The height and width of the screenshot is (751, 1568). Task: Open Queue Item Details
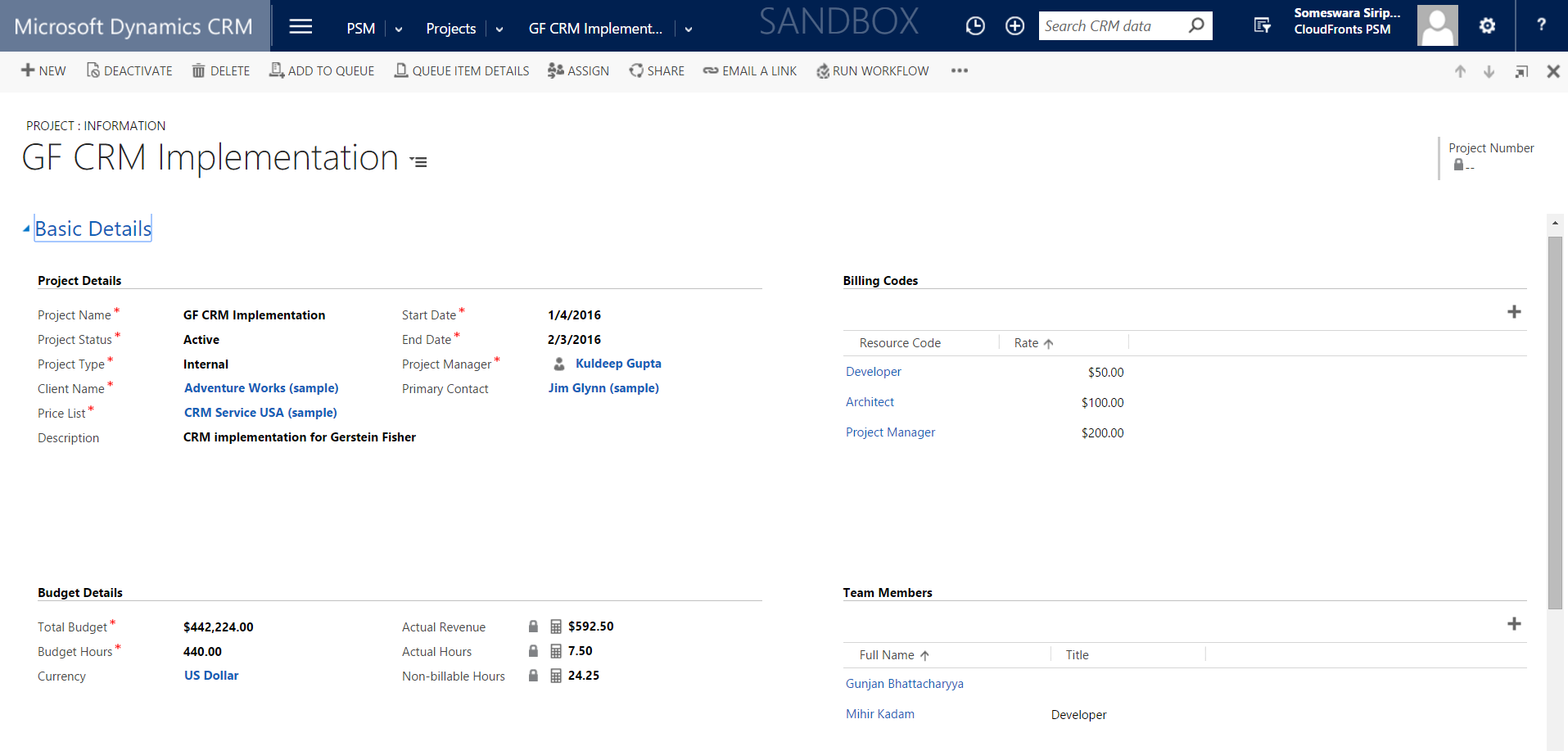(462, 71)
